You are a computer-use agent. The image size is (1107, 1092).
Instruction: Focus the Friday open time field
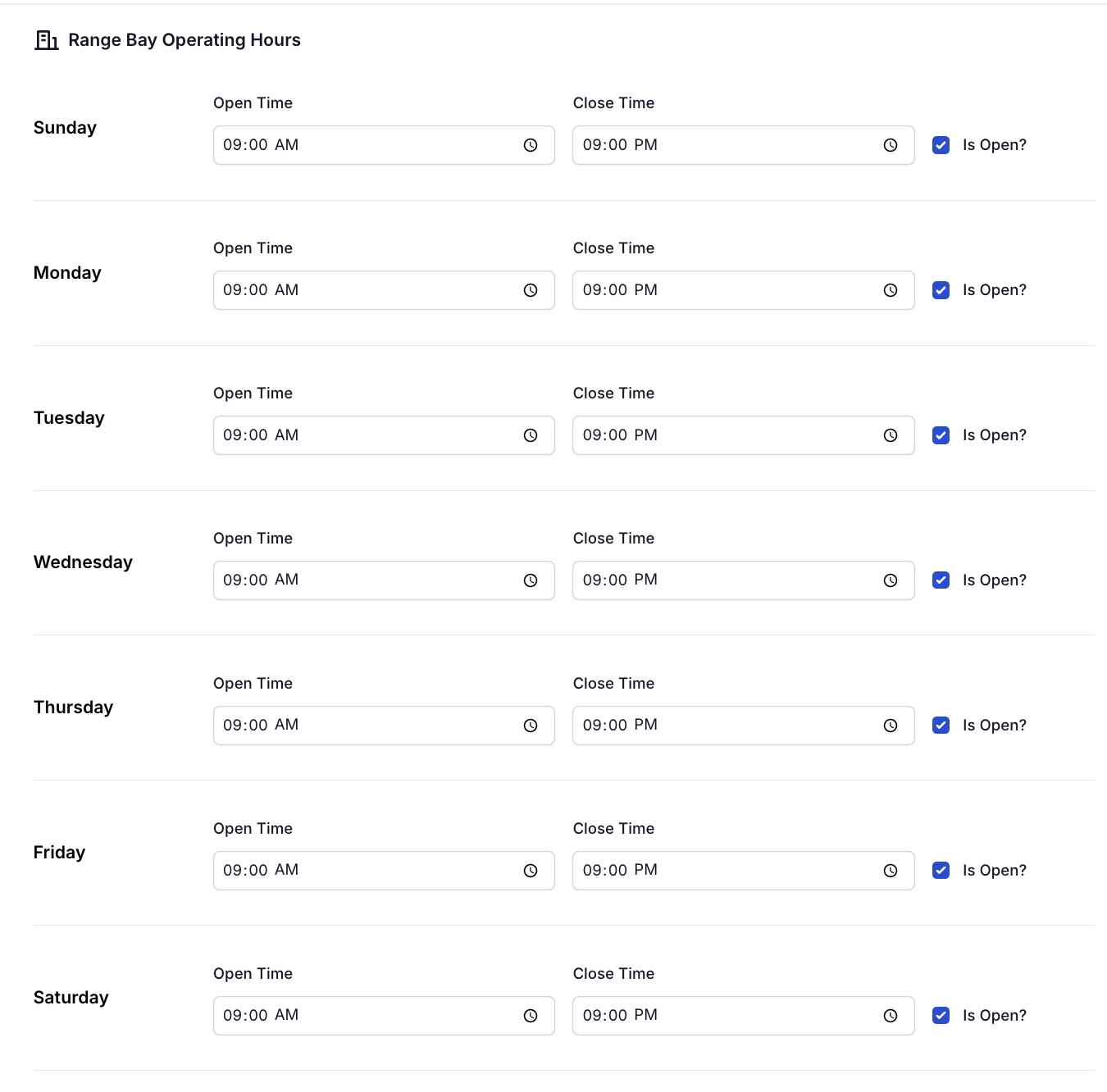point(384,871)
